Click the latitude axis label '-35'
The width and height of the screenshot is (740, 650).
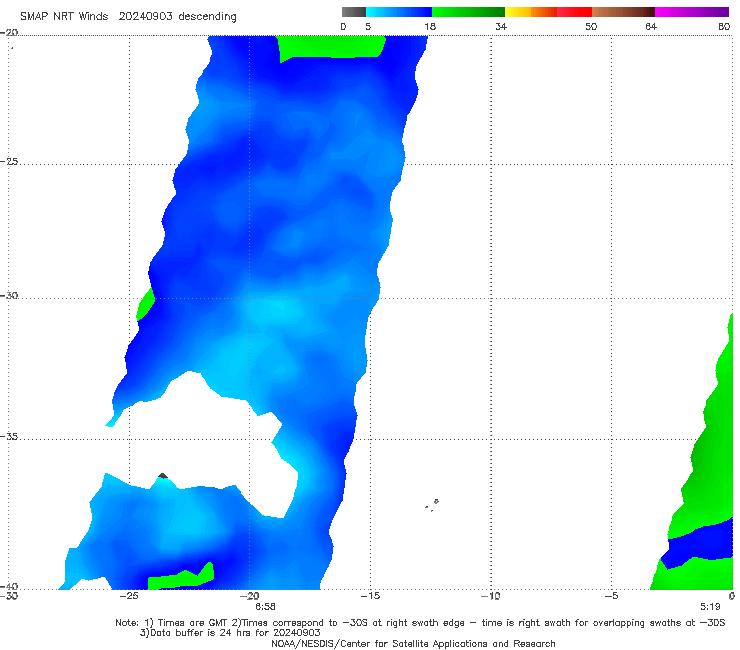pos(9,436)
